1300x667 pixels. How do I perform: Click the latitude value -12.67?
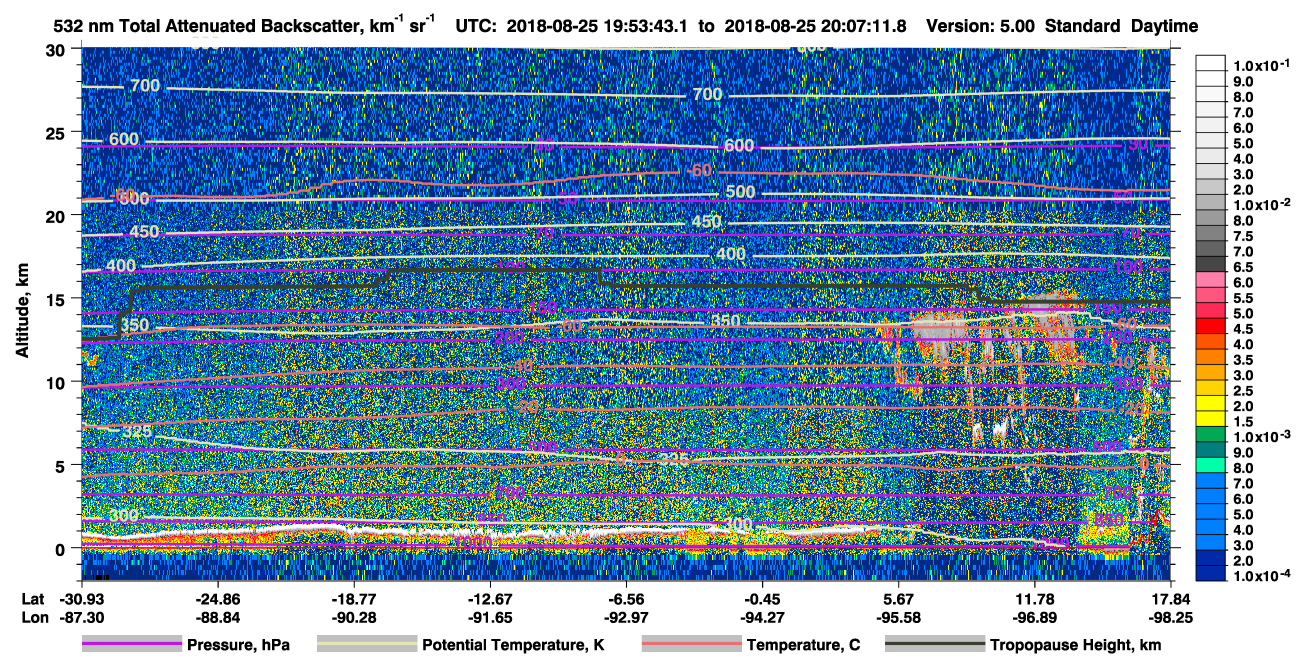(x=489, y=600)
